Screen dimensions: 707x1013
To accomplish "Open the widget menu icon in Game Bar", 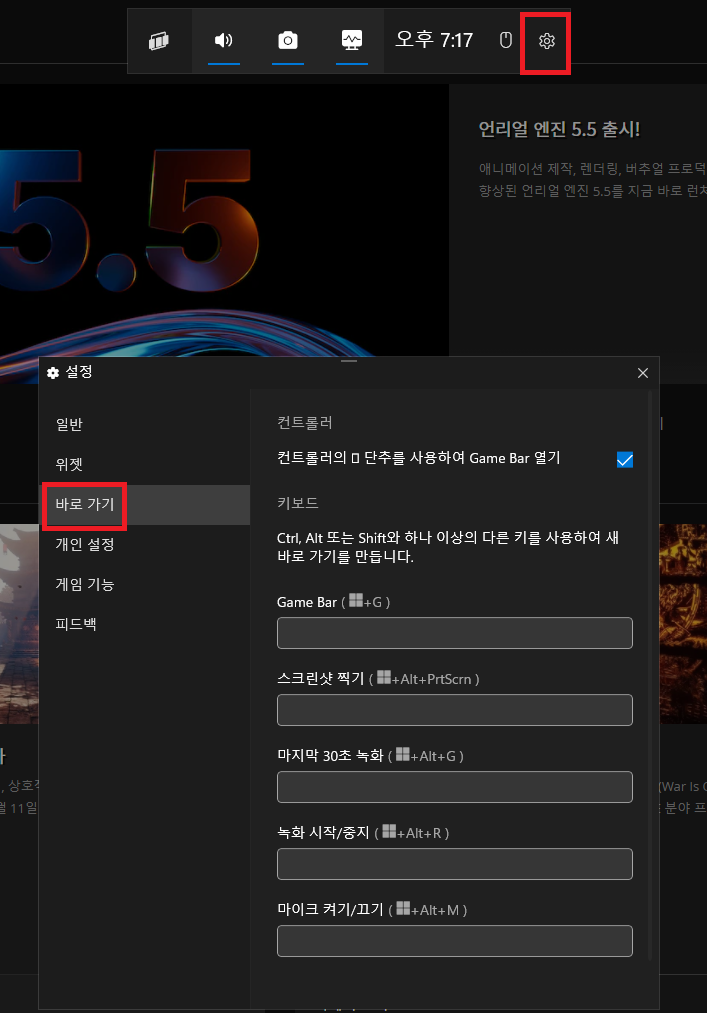I will [x=159, y=41].
